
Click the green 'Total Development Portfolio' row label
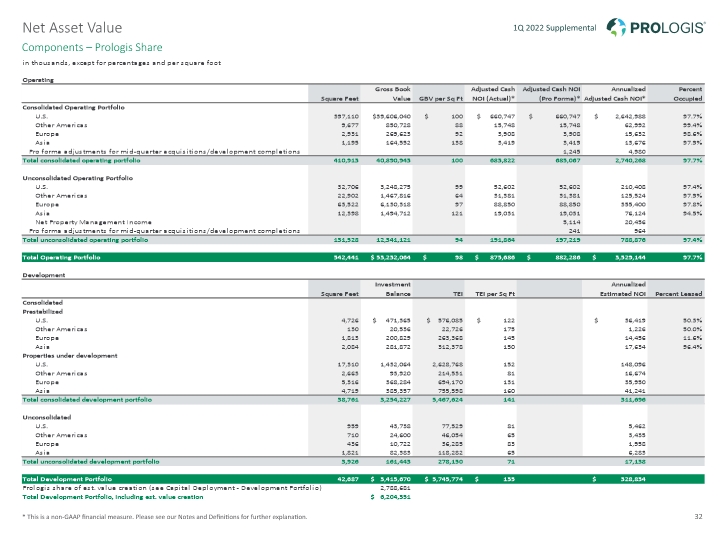click(x=67, y=479)
